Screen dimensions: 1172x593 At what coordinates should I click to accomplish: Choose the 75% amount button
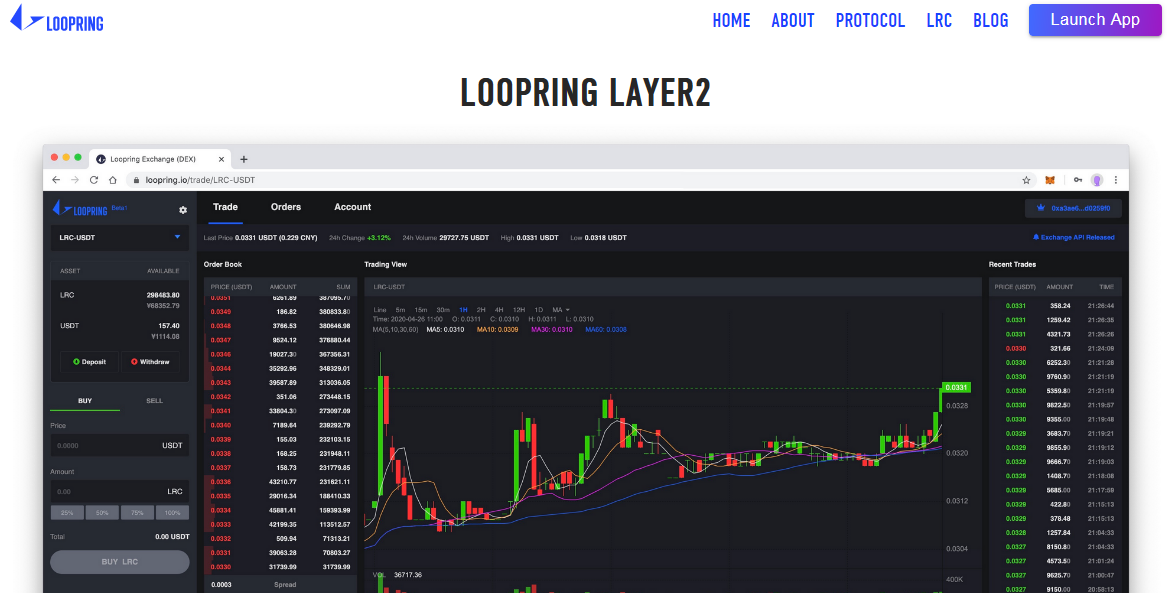[x=138, y=512]
